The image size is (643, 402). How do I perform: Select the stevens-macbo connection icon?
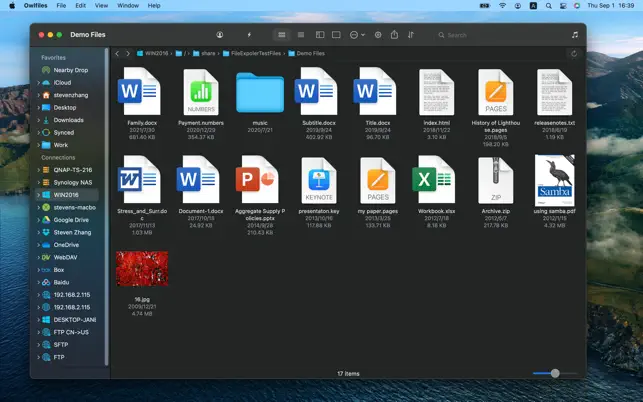point(46,207)
